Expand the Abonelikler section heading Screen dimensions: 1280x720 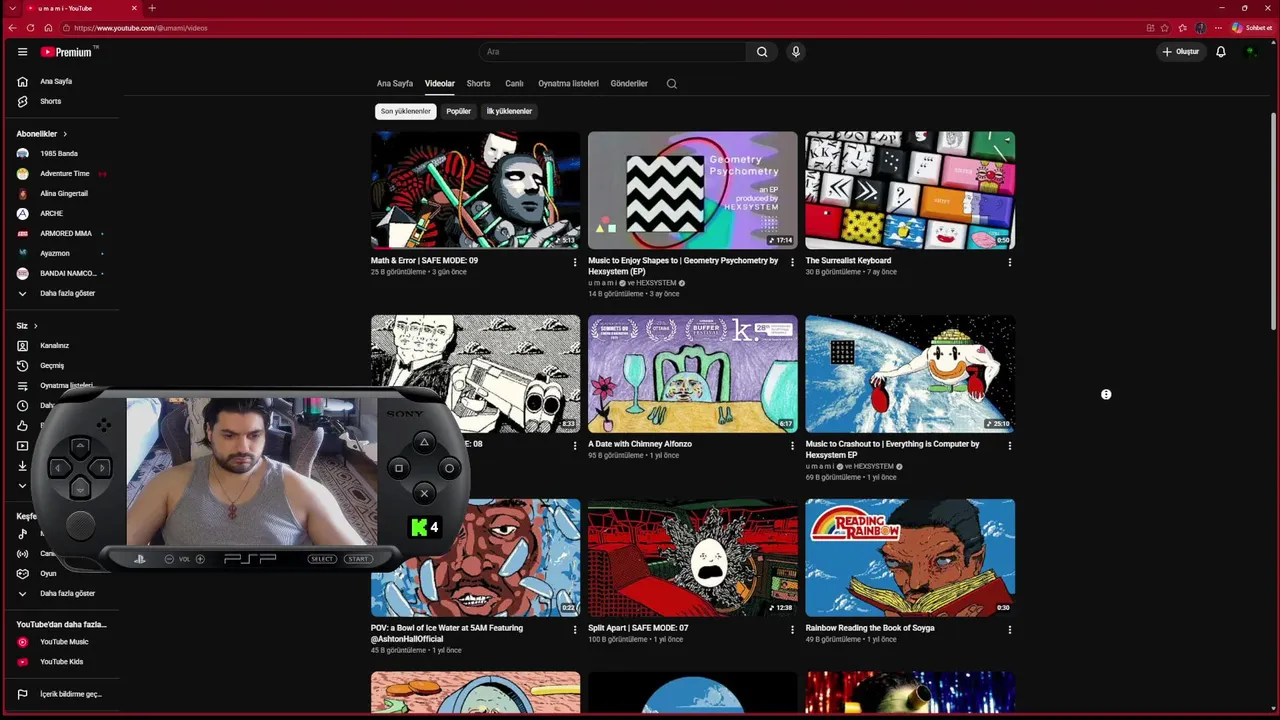pos(42,134)
